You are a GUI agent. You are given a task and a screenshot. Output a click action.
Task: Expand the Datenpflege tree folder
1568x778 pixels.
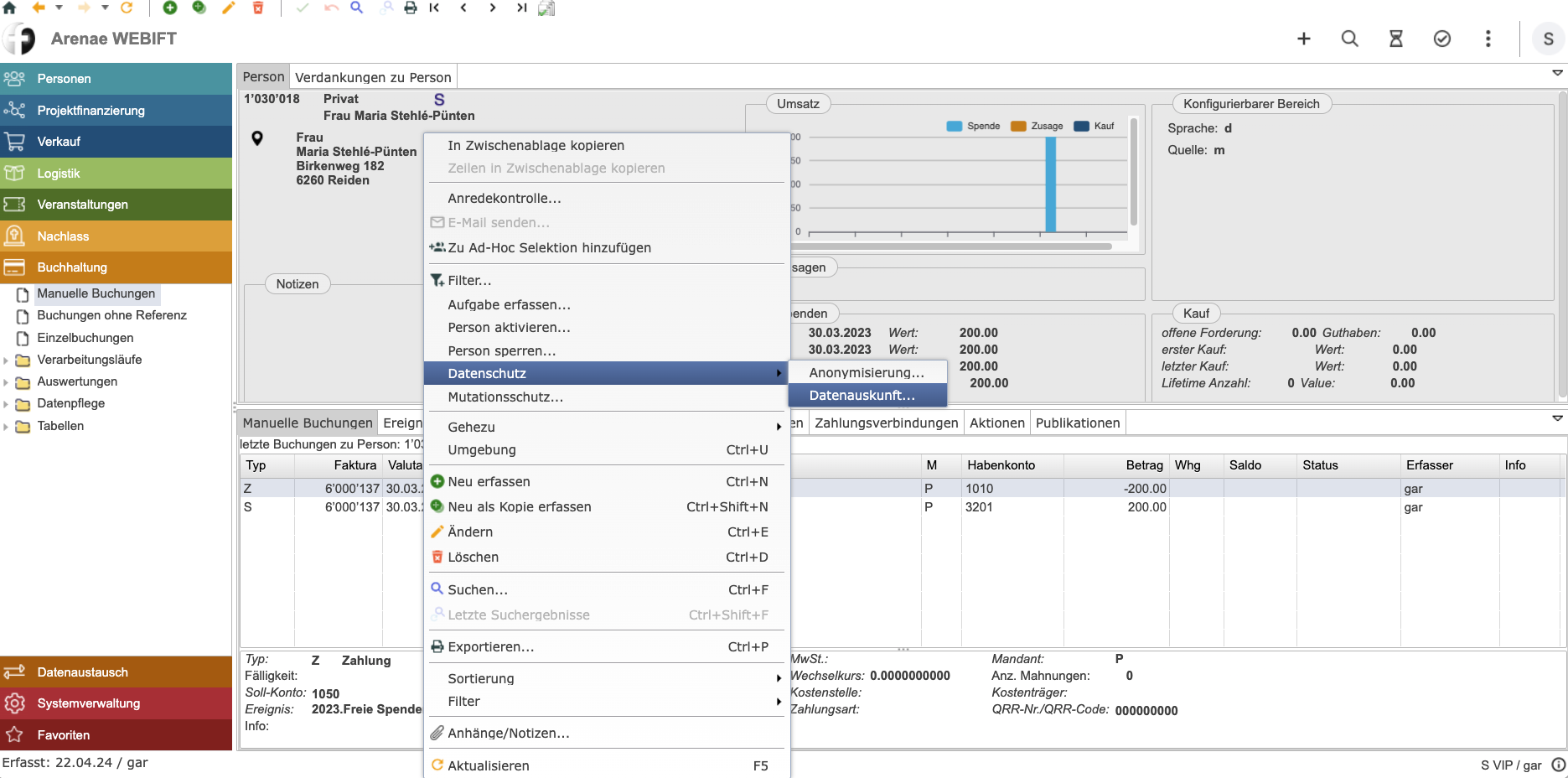coord(7,404)
